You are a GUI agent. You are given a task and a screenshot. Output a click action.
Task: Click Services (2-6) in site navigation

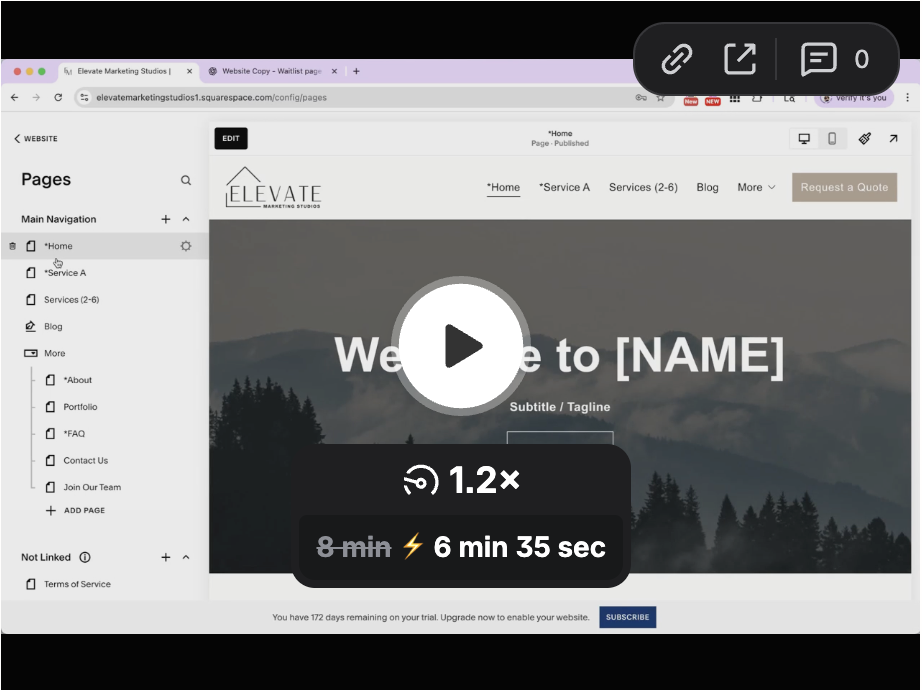643,188
